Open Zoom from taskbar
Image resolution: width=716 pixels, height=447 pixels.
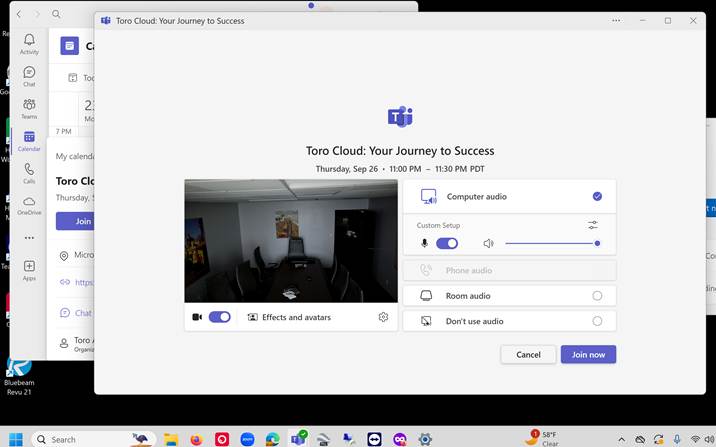click(x=247, y=440)
